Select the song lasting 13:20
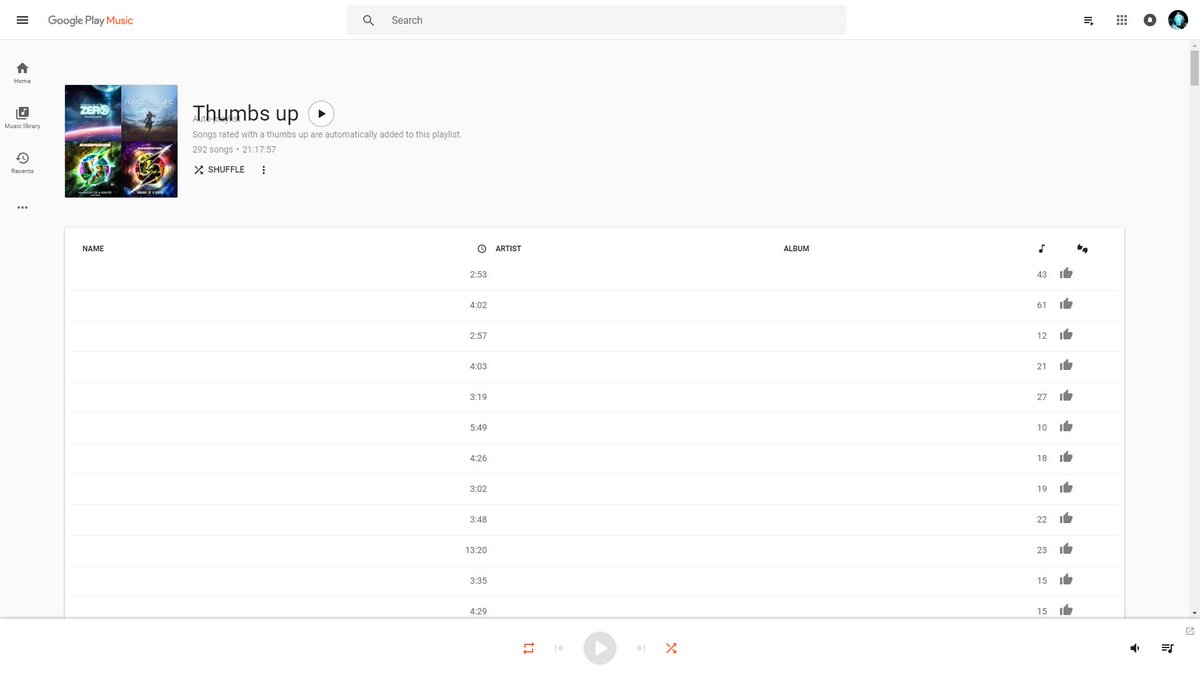This screenshot has width=1200, height=675. 594,550
